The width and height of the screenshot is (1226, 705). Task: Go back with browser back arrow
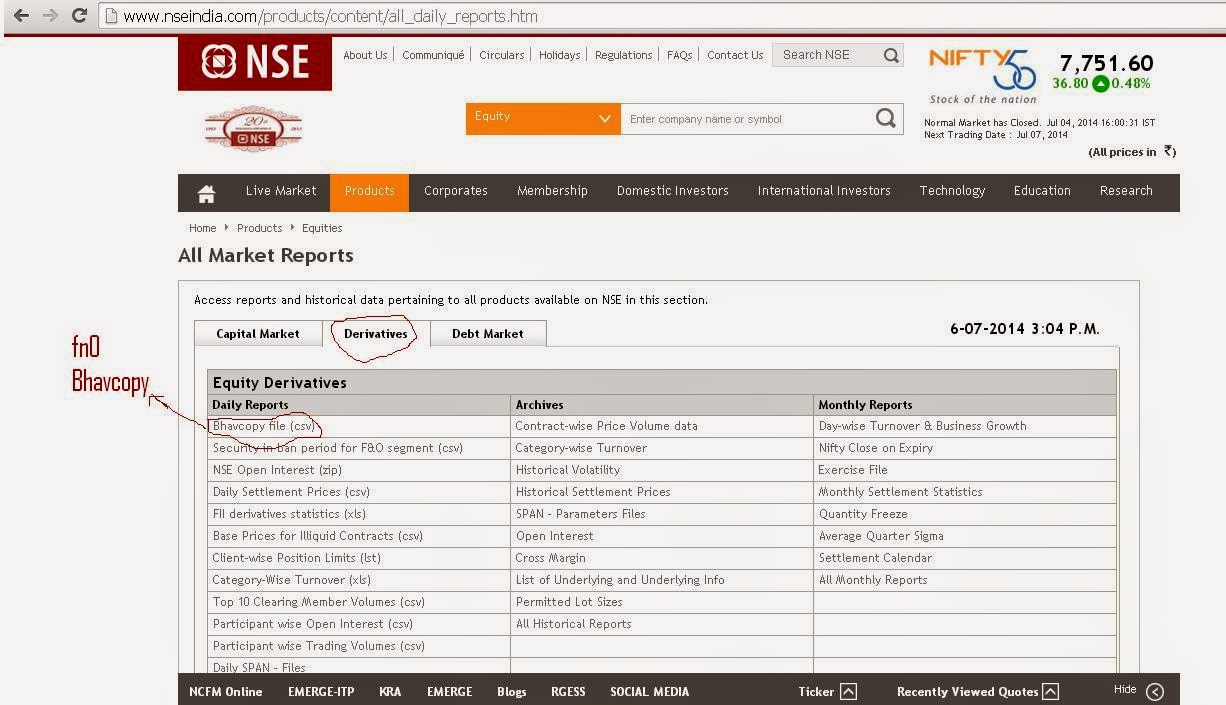[x=21, y=16]
